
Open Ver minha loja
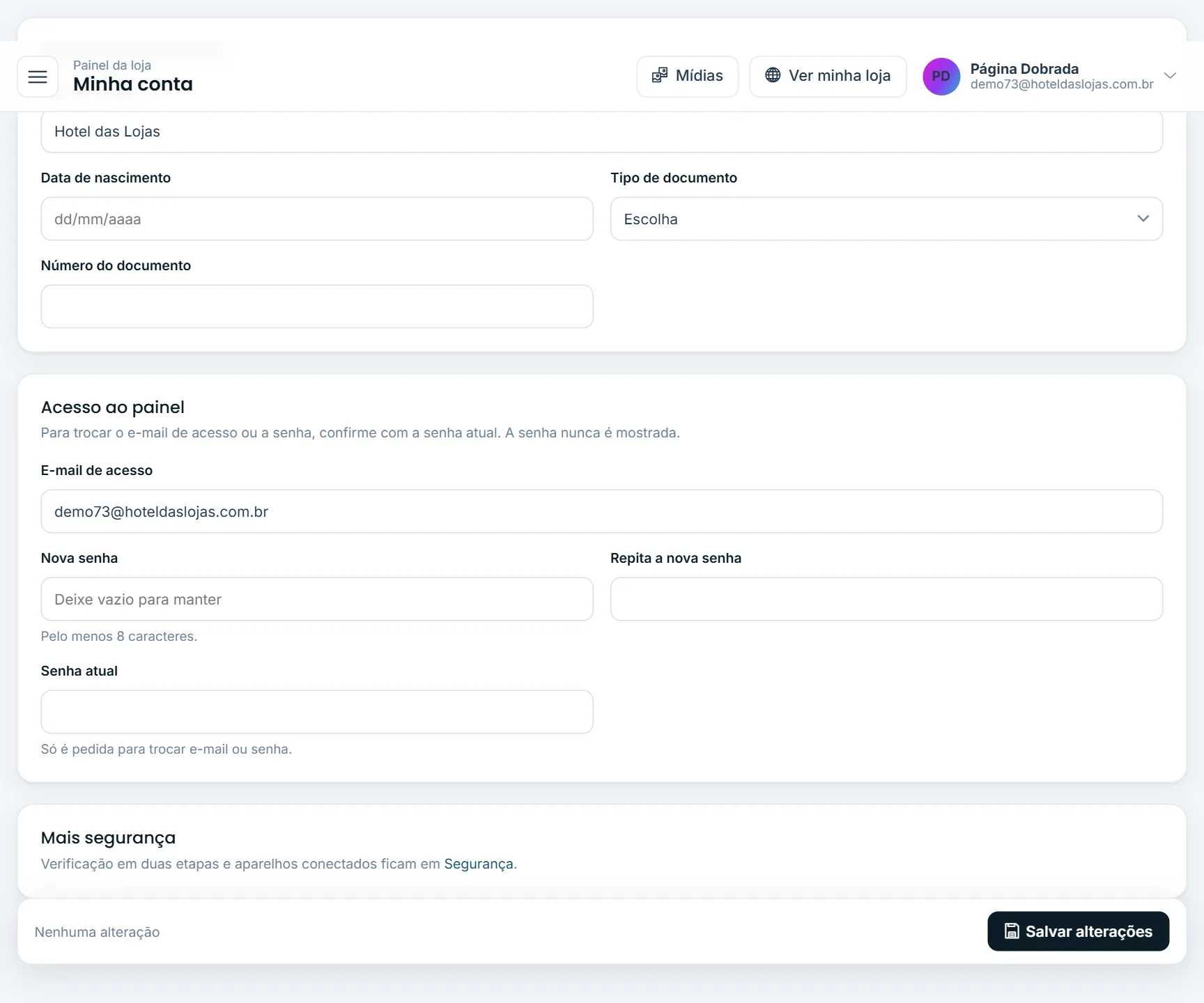pyautogui.click(x=828, y=76)
